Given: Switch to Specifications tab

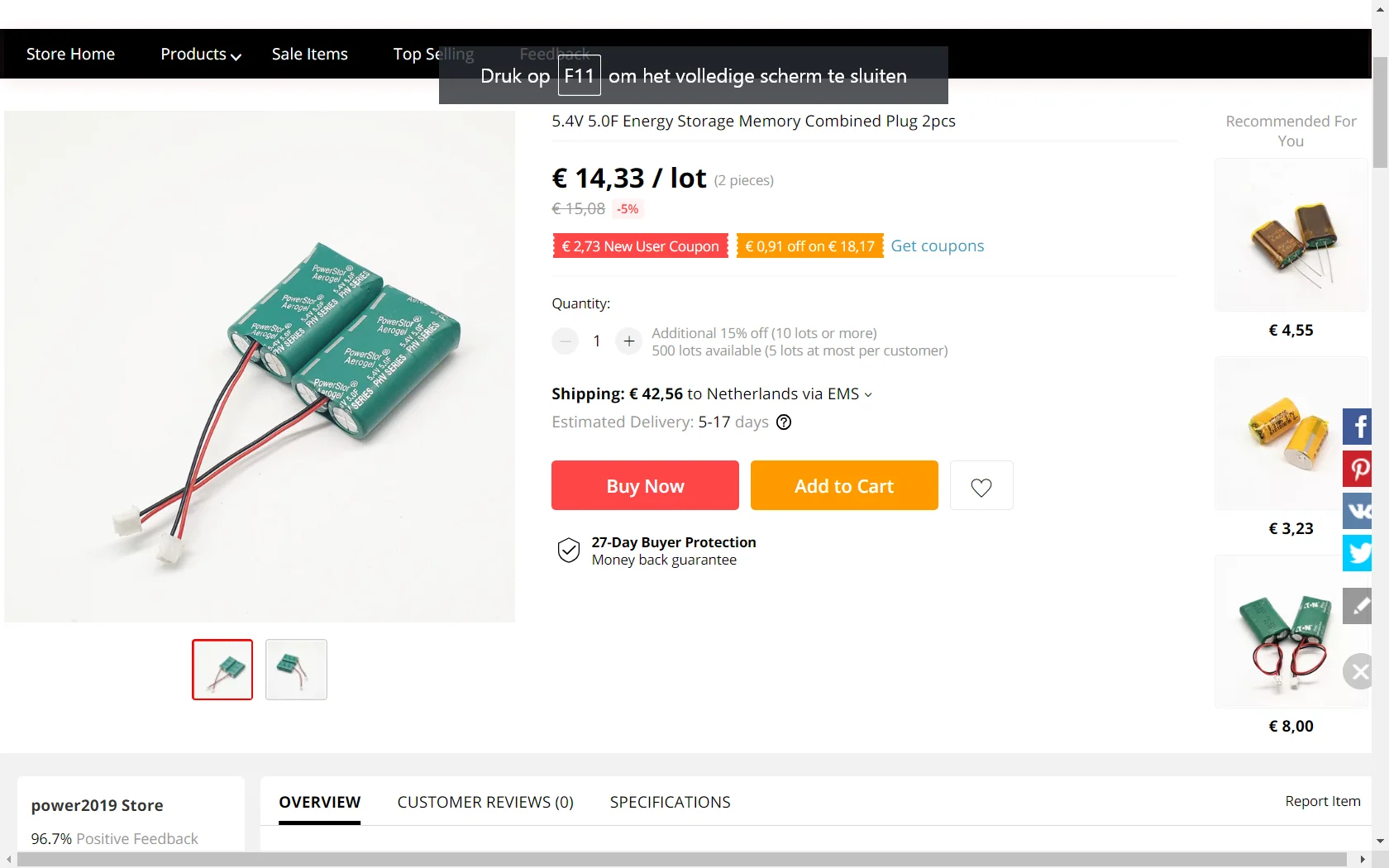Looking at the screenshot, I should point(670,802).
